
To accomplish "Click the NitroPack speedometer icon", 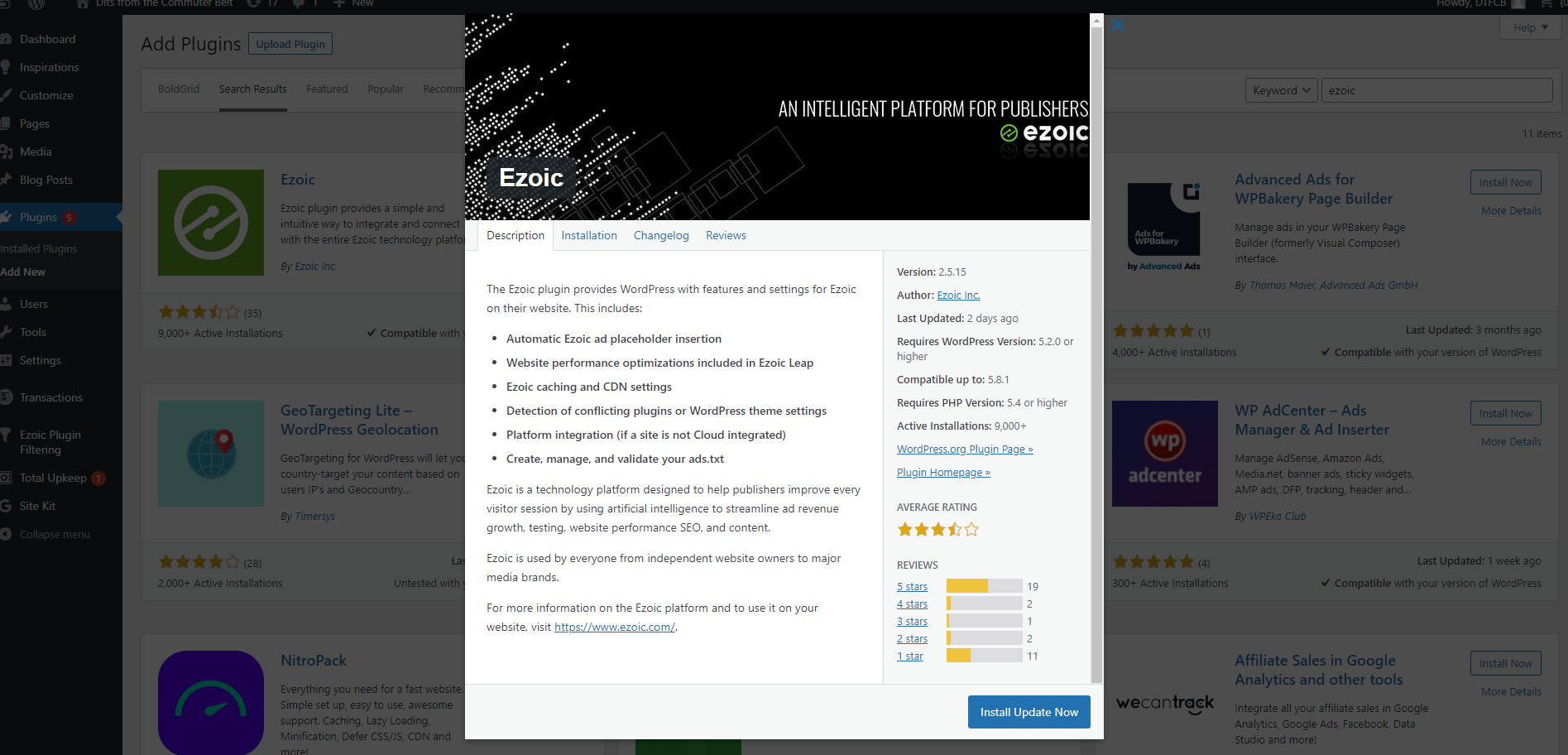I will [210, 702].
